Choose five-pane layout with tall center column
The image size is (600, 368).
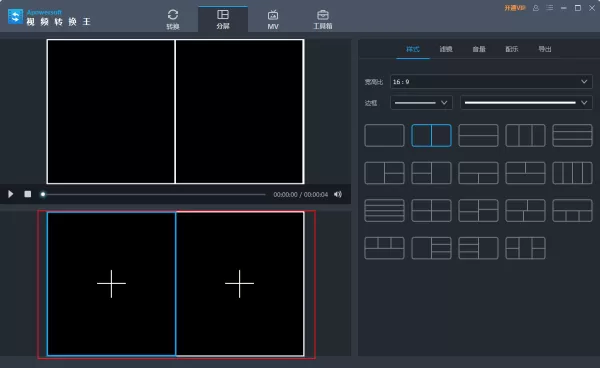click(x=525, y=248)
